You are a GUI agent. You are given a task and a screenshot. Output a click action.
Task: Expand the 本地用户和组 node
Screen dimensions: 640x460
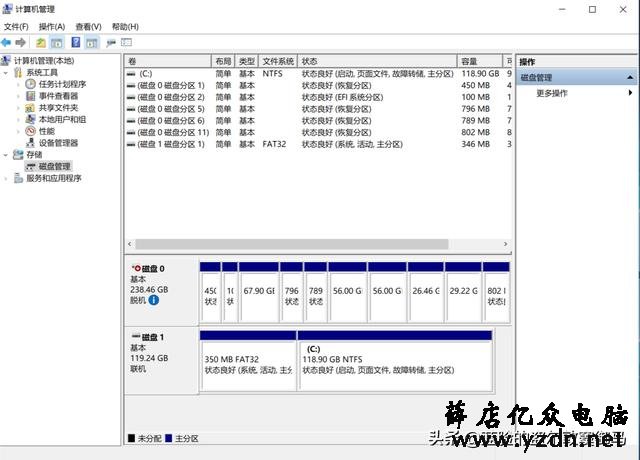pyautogui.click(x=19, y=120)
